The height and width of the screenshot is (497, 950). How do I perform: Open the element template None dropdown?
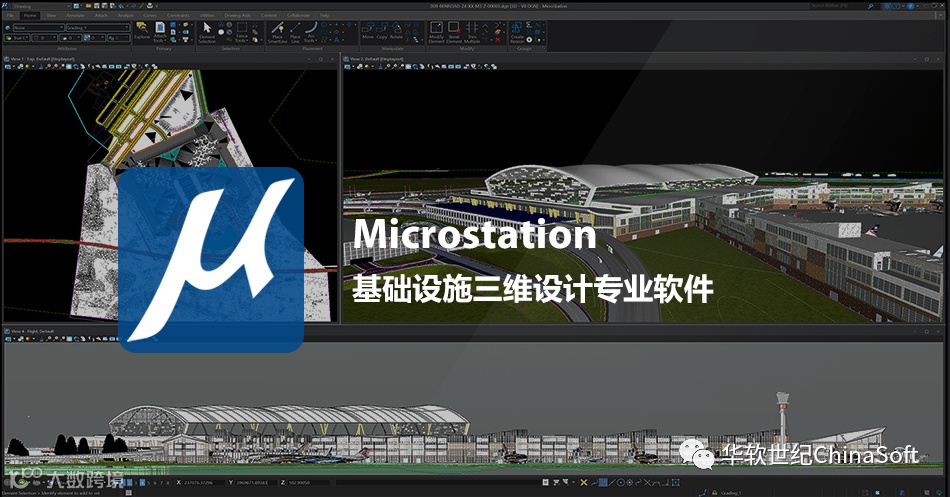click(38, 27)
